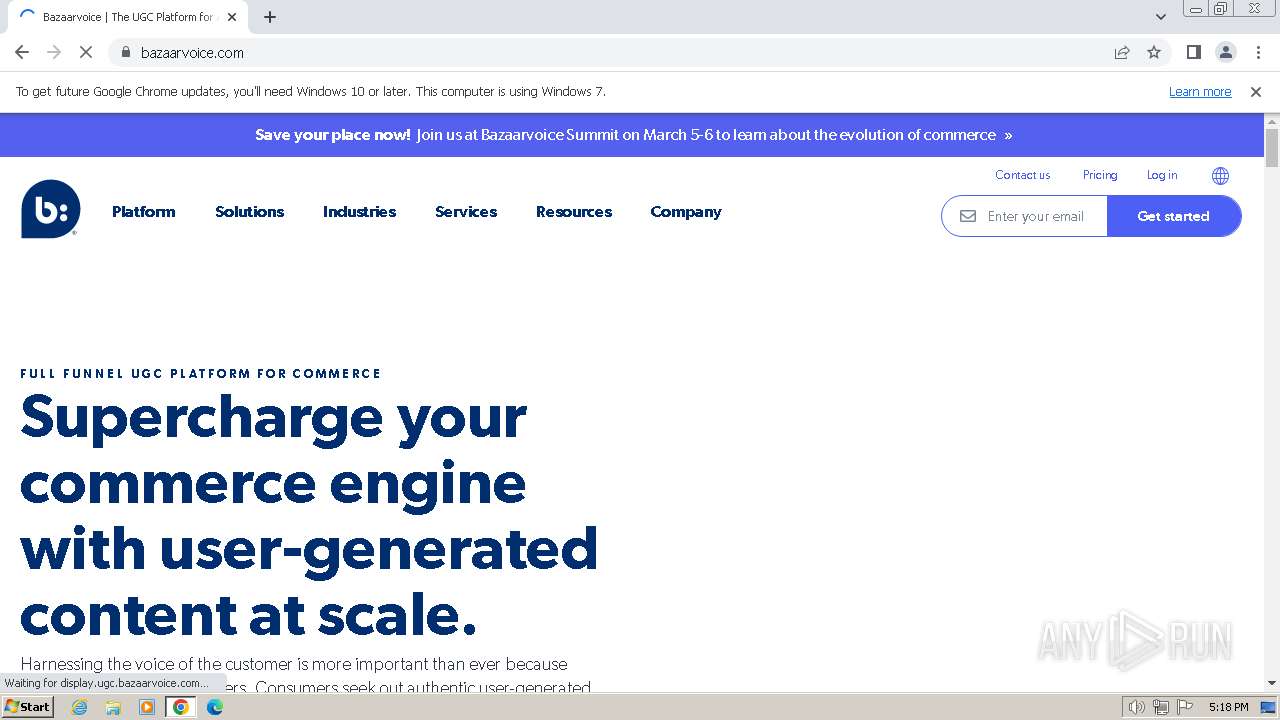
Task: Click the 5:18 PM clock
Action: 1228,707
